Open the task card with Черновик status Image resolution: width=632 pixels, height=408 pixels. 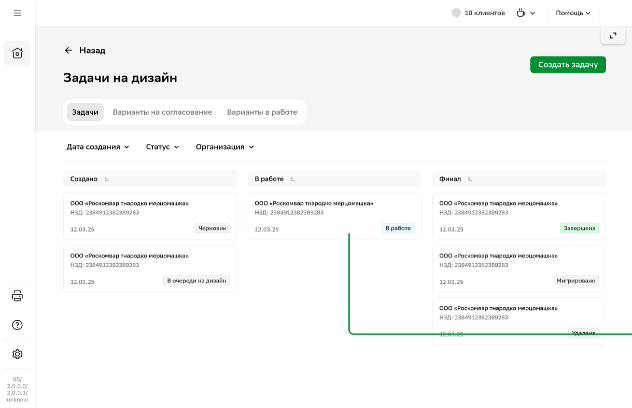pyautogui.click(x=149, y=215)
